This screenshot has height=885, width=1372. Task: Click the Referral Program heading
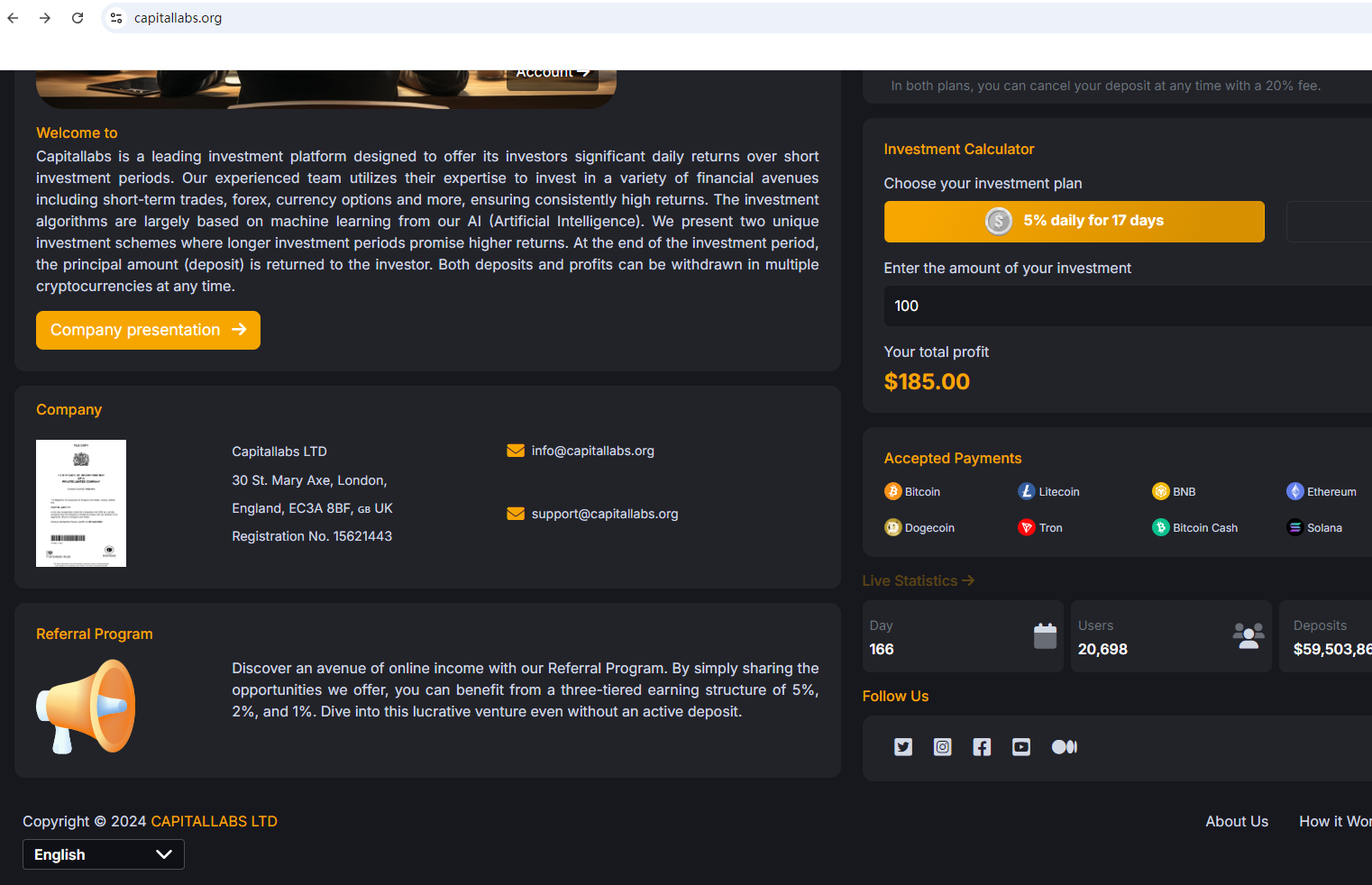tap(95, 634)
